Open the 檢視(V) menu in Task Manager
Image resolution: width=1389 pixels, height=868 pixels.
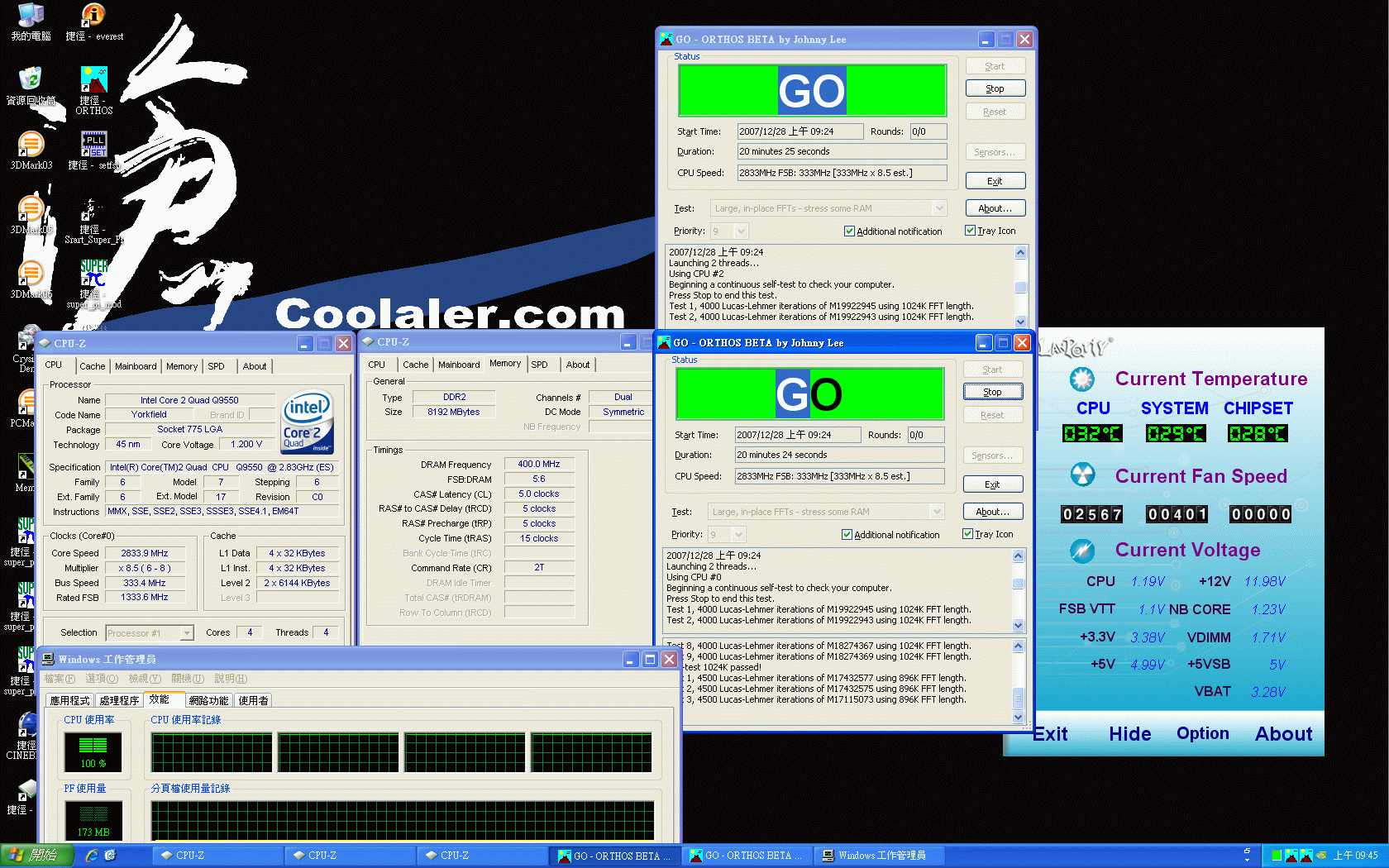(x=145, y=679)
